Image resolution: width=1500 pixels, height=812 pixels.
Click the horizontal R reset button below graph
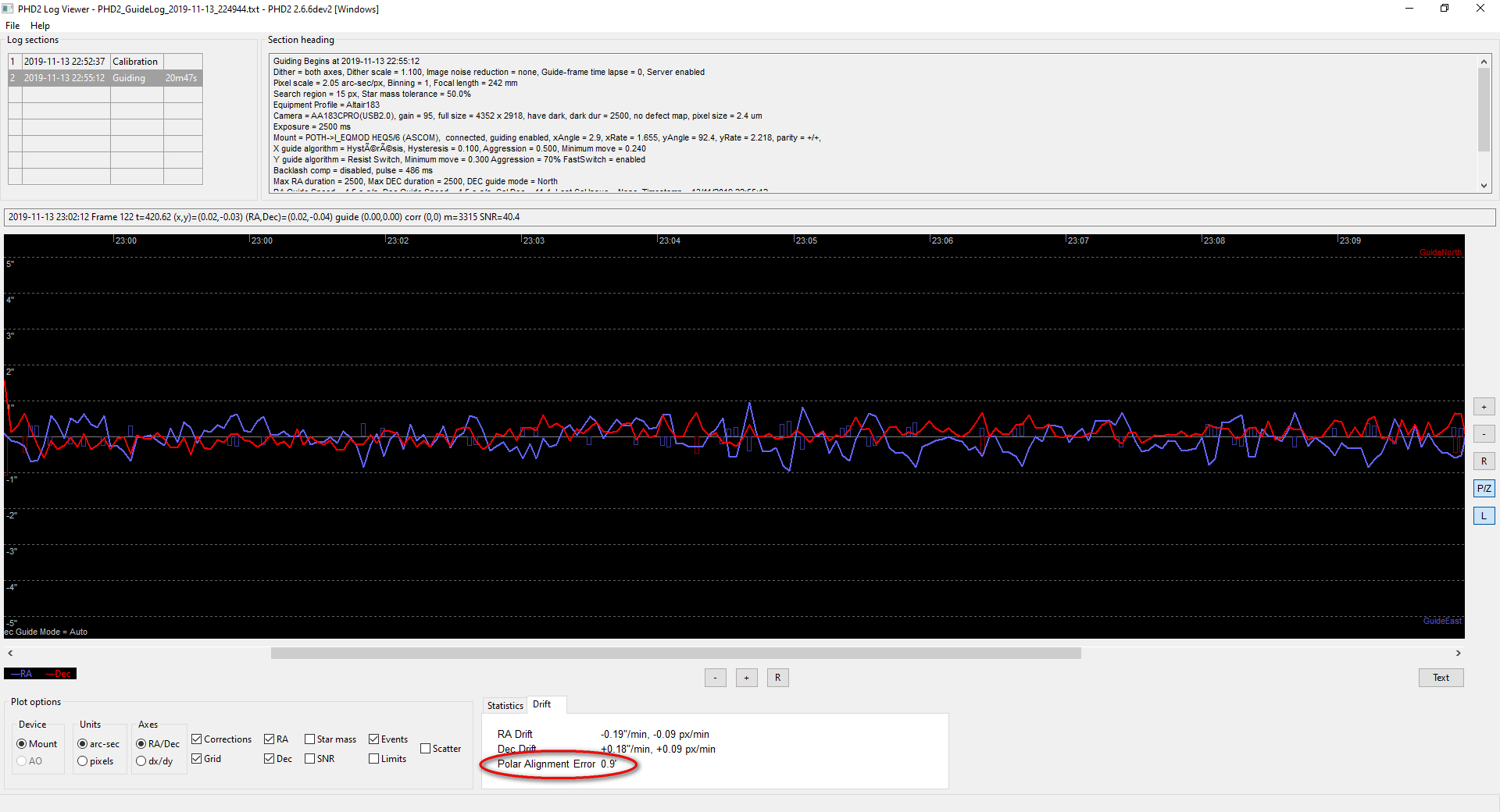(777, 678)
